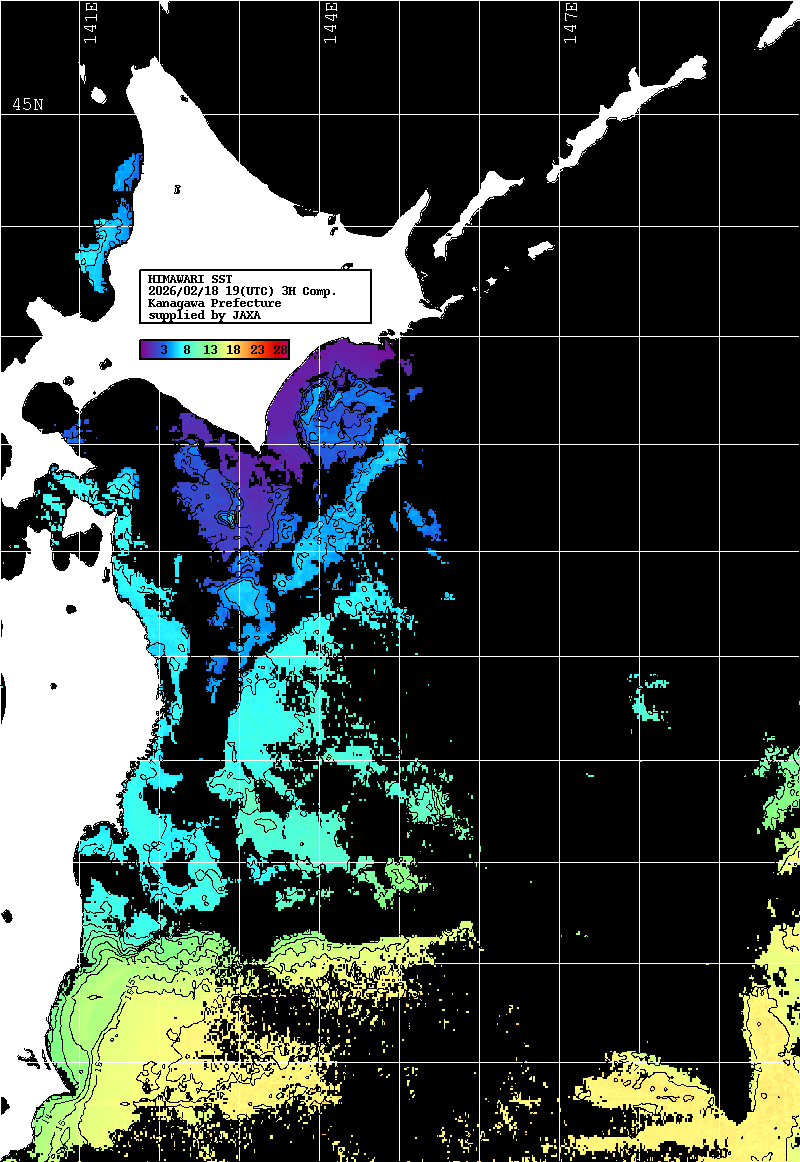The width and height of the screenshot is (800, 1162).
Task: Click the 2026/02/18 19(UTC) timestamp line
Action: [x=242, y=291]
